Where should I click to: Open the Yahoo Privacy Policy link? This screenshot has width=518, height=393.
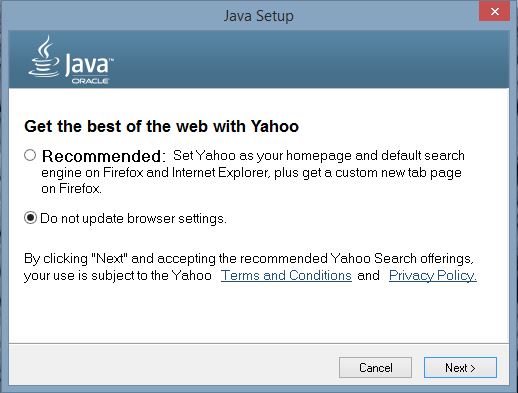pos(433,276)
